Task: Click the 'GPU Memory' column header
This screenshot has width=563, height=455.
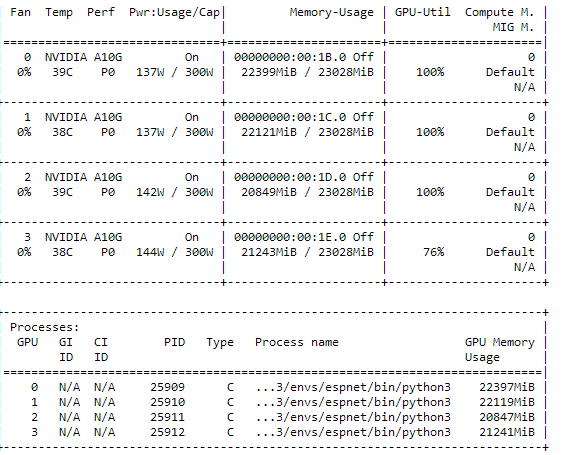Action: point(499,342)
